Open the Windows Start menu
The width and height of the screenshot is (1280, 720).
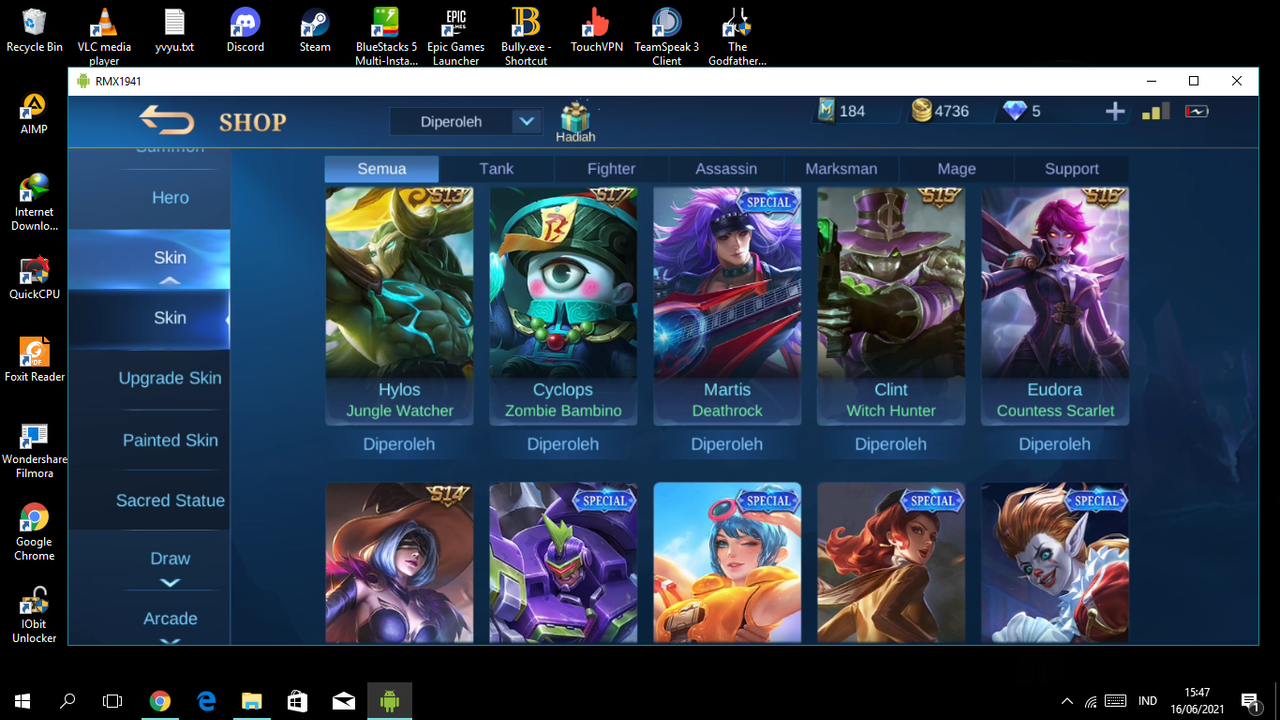tap(22, 701)
